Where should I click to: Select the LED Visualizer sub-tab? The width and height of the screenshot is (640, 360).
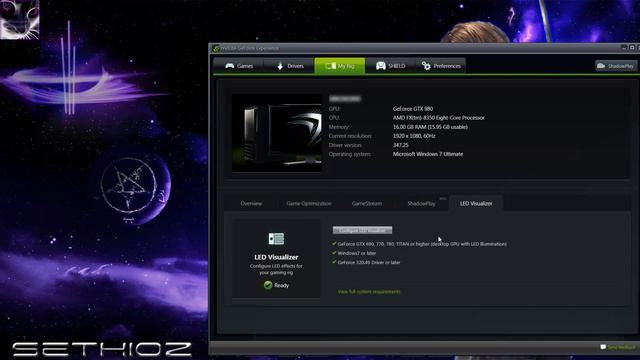[x=476, y=203]
